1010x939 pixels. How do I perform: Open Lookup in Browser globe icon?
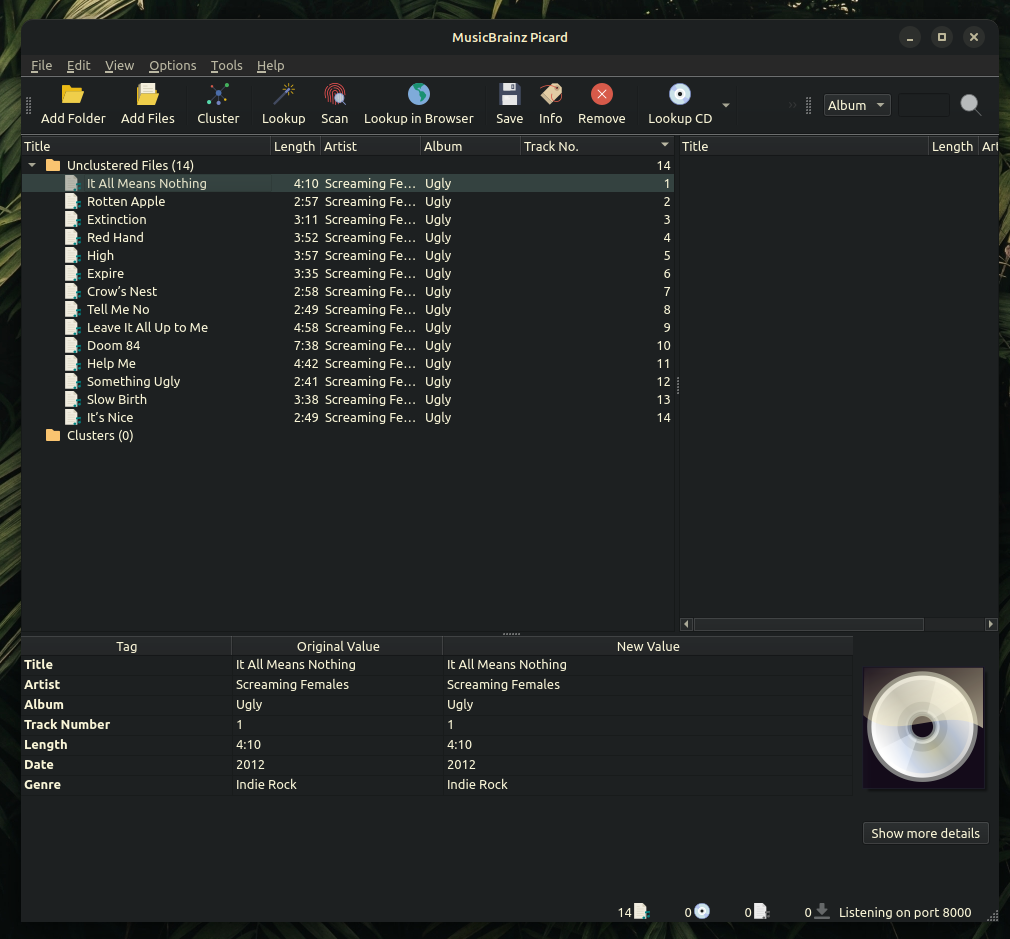click(x=419, y=95)
